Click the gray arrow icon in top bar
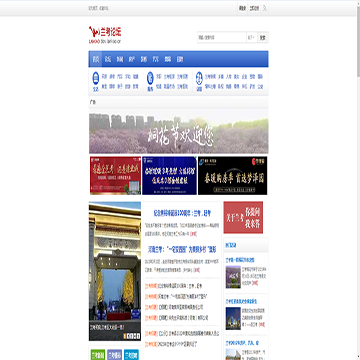 265,8
